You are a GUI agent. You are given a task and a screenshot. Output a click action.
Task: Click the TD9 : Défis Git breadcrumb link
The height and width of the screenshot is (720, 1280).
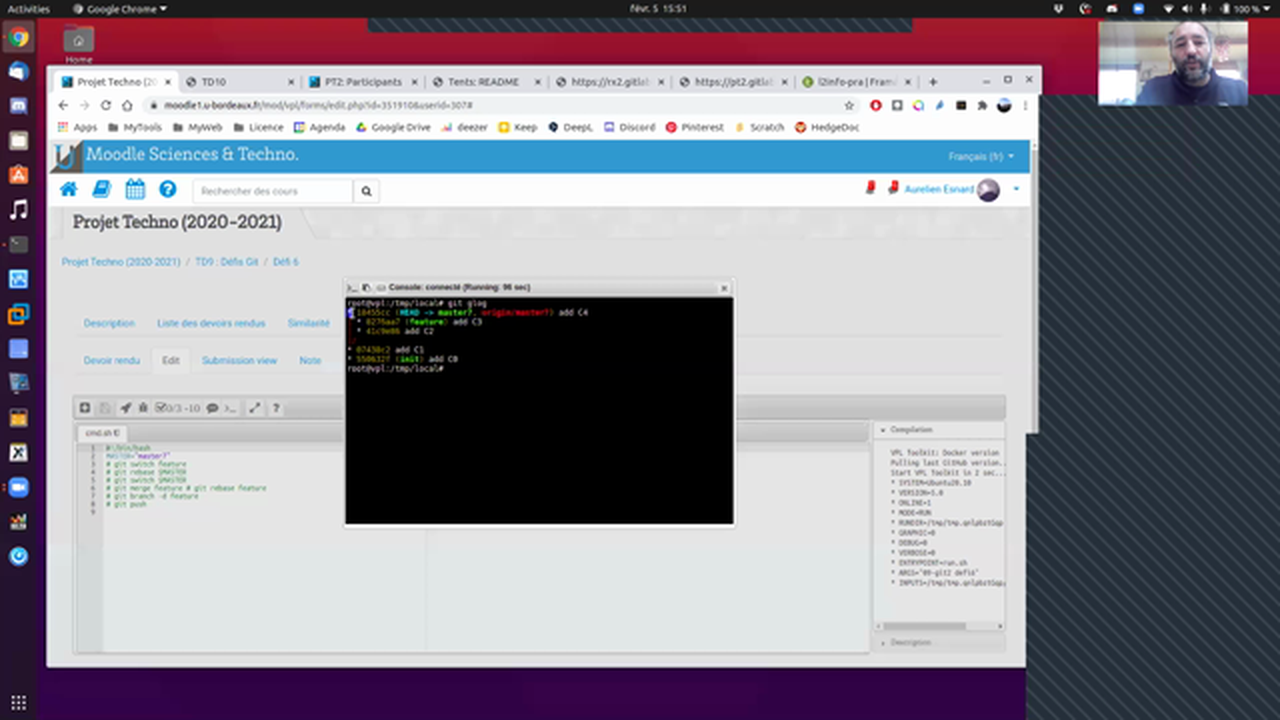[x=226, y=262]
